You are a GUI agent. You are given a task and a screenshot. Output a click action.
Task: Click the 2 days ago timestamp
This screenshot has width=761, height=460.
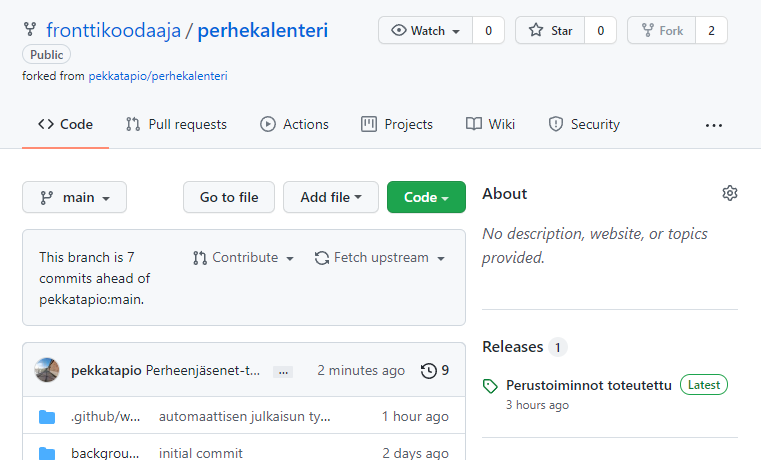415,453
